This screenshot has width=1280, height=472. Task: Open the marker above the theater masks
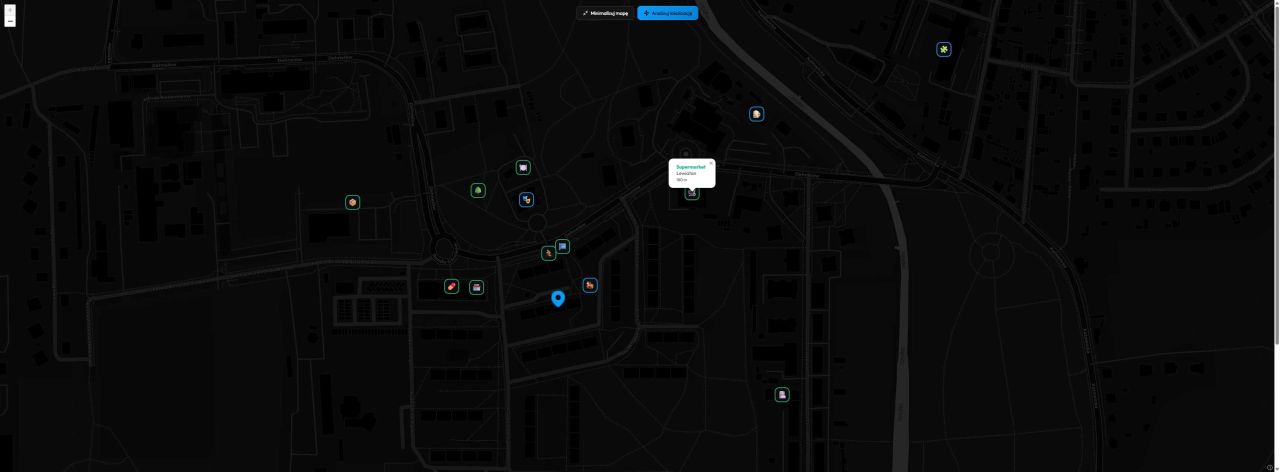tap(523, 167)
